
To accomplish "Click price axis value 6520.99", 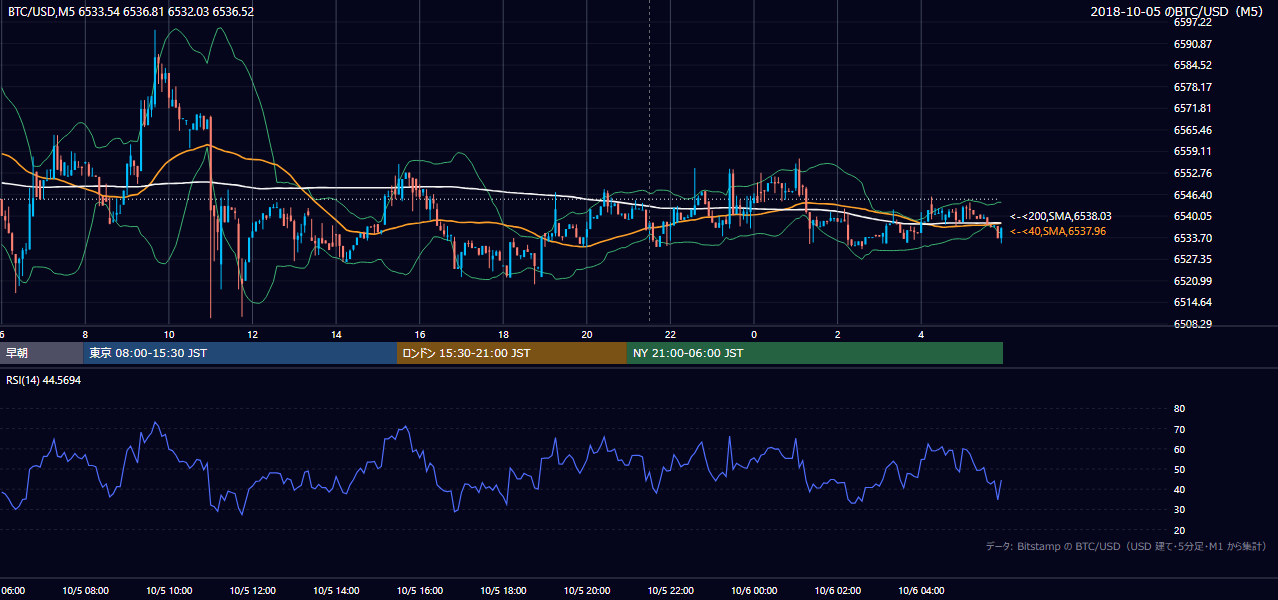I will pos(1193,281).
